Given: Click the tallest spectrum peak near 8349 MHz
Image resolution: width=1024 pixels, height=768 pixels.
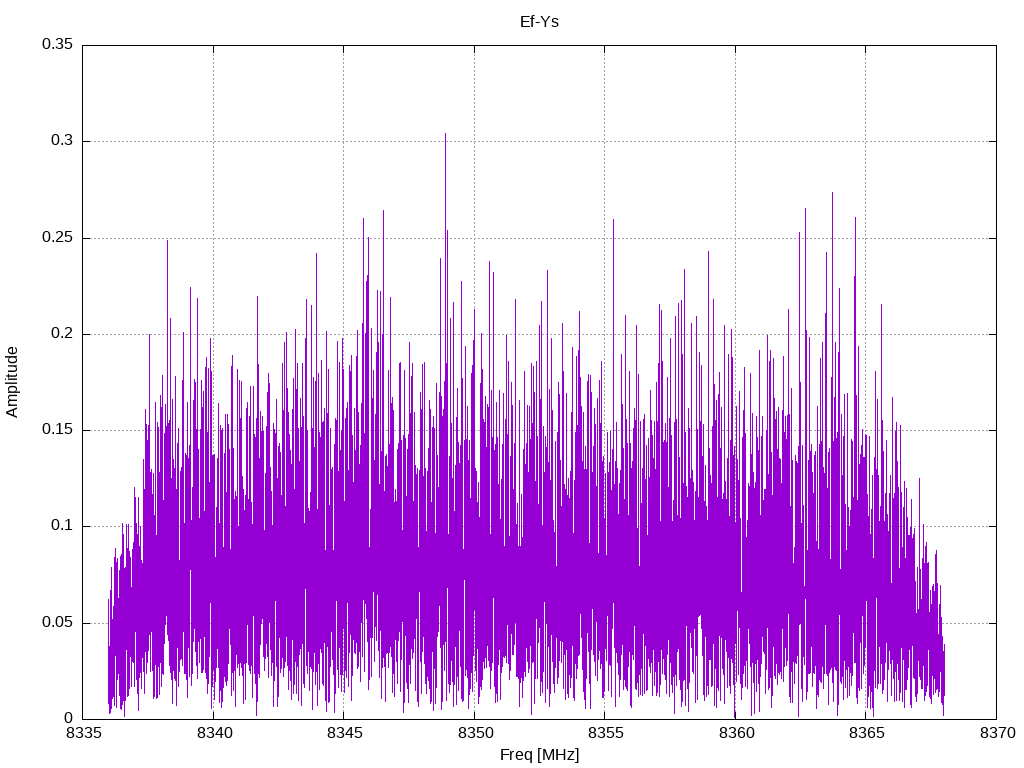Looking at the screenshot, I should click(445, 135).
